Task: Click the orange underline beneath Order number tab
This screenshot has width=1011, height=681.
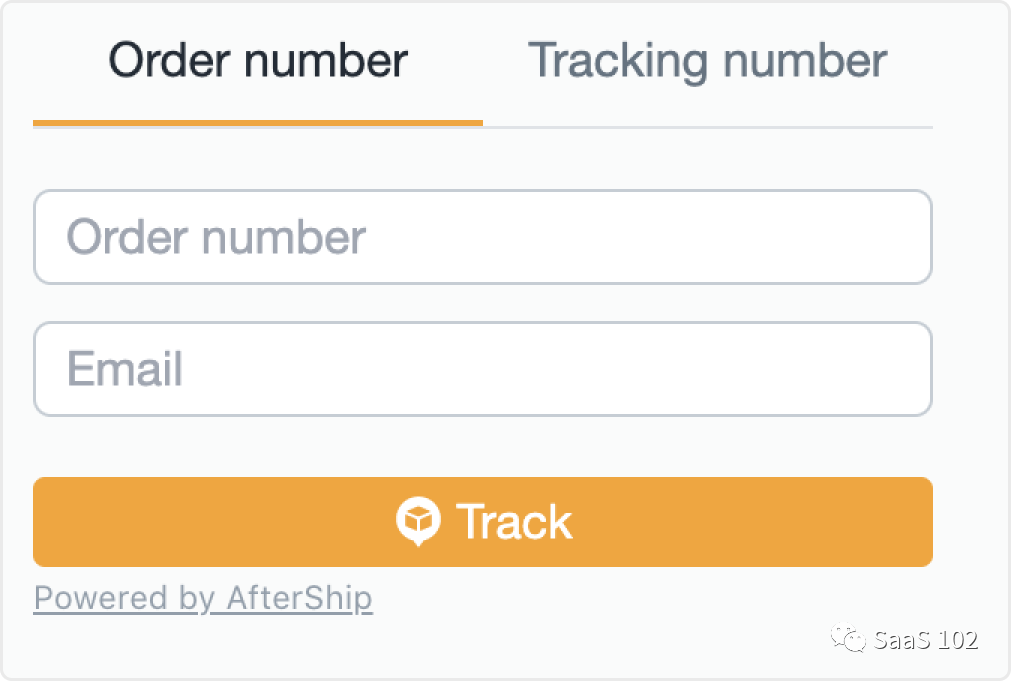Action: [x=258, y=123]
